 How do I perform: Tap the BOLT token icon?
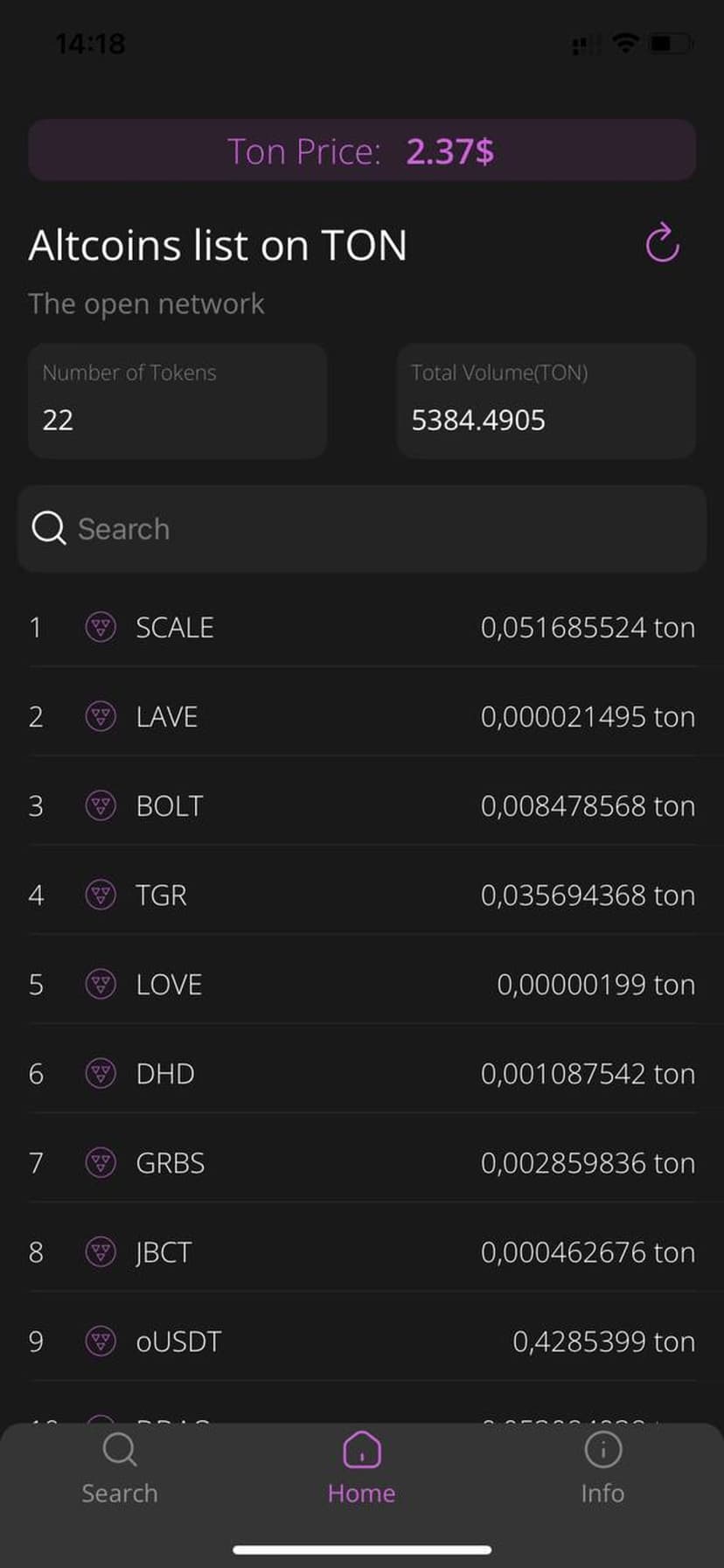click(101, 805)
